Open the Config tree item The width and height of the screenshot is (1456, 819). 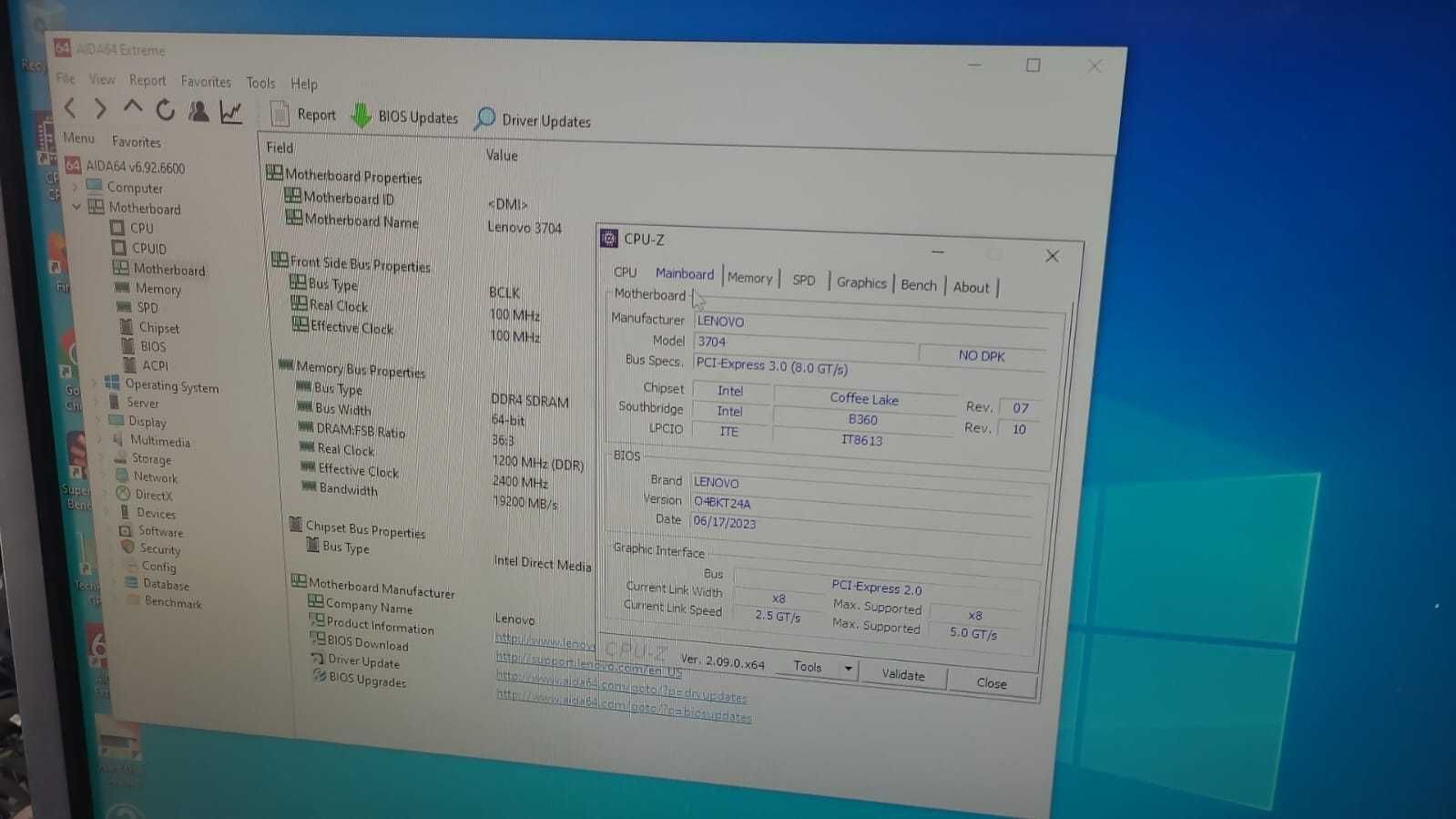click(150, 566)
